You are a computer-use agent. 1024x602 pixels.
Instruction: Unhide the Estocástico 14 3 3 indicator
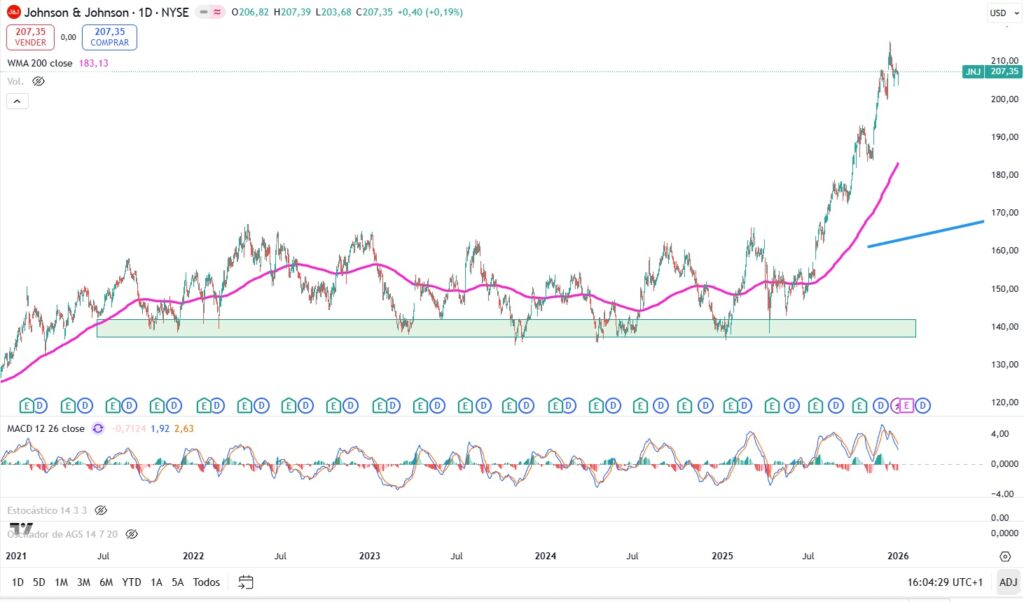tap(99, 510)
